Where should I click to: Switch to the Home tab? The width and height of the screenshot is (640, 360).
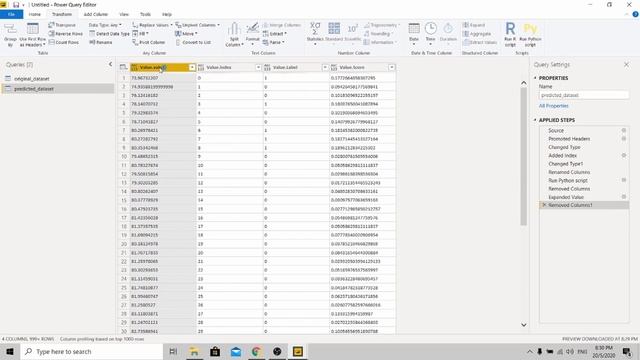click(35, 14)
